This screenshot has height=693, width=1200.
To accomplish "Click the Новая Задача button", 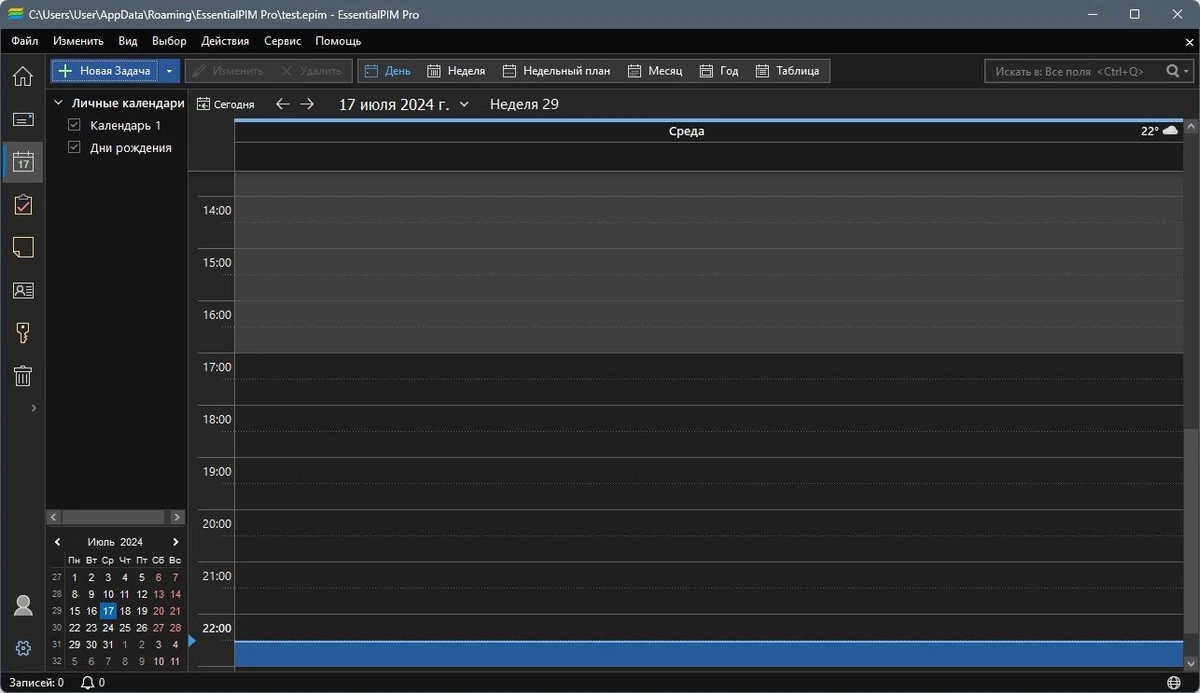I will tap(105, 71).
